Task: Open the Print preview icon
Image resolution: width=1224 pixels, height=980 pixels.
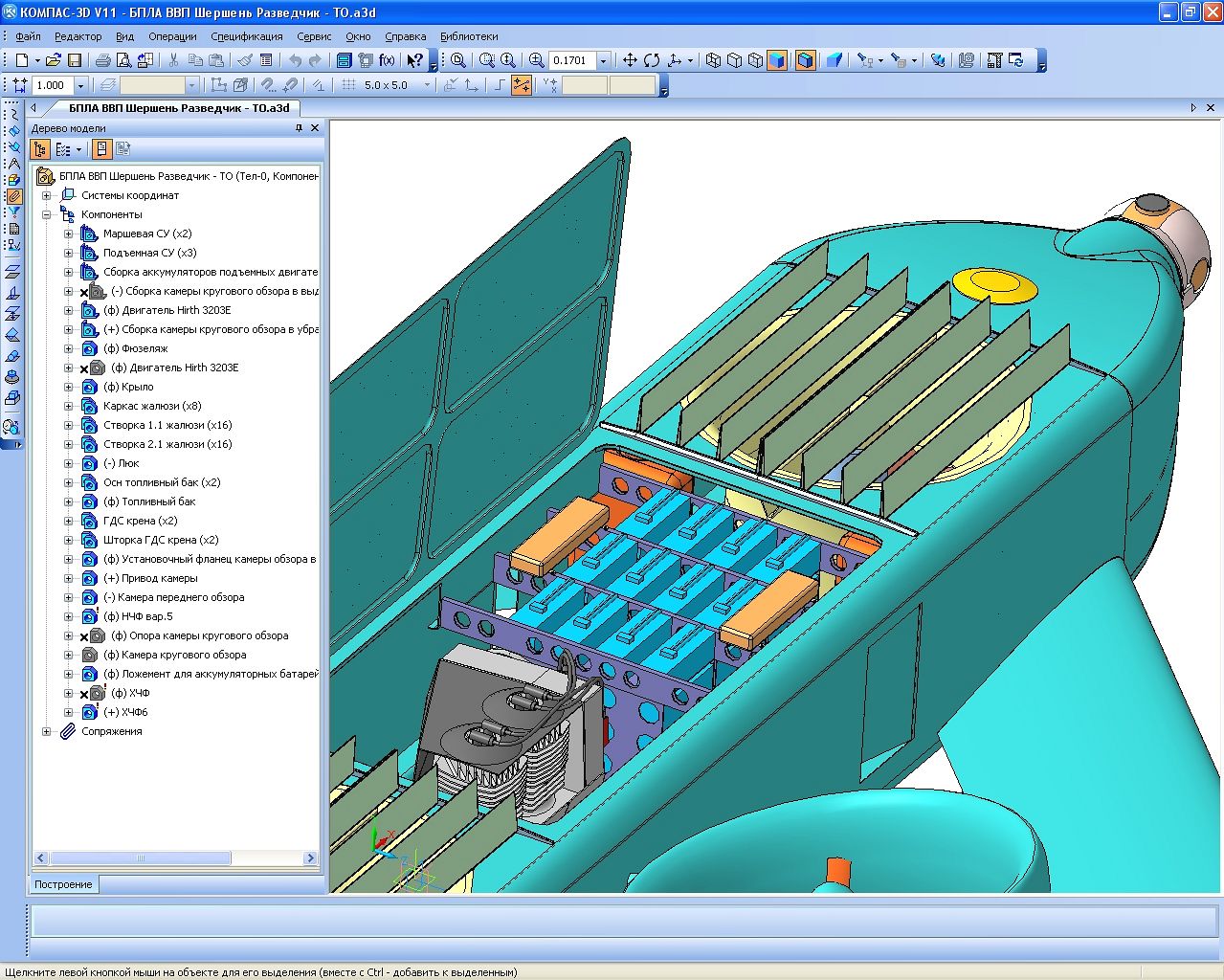Action: (123, 60)
